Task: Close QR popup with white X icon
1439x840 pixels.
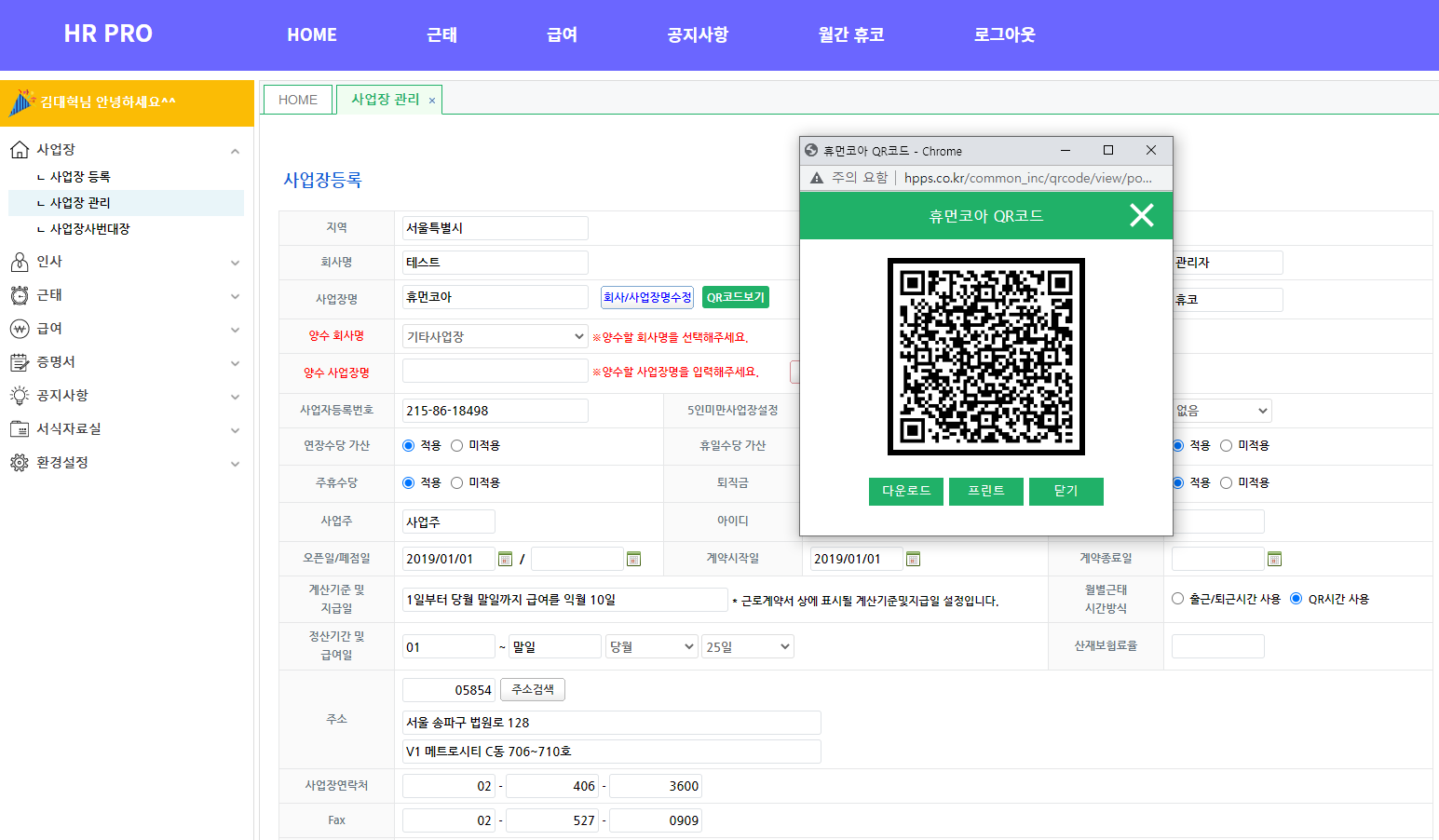Action: [x=1141, y=215]
